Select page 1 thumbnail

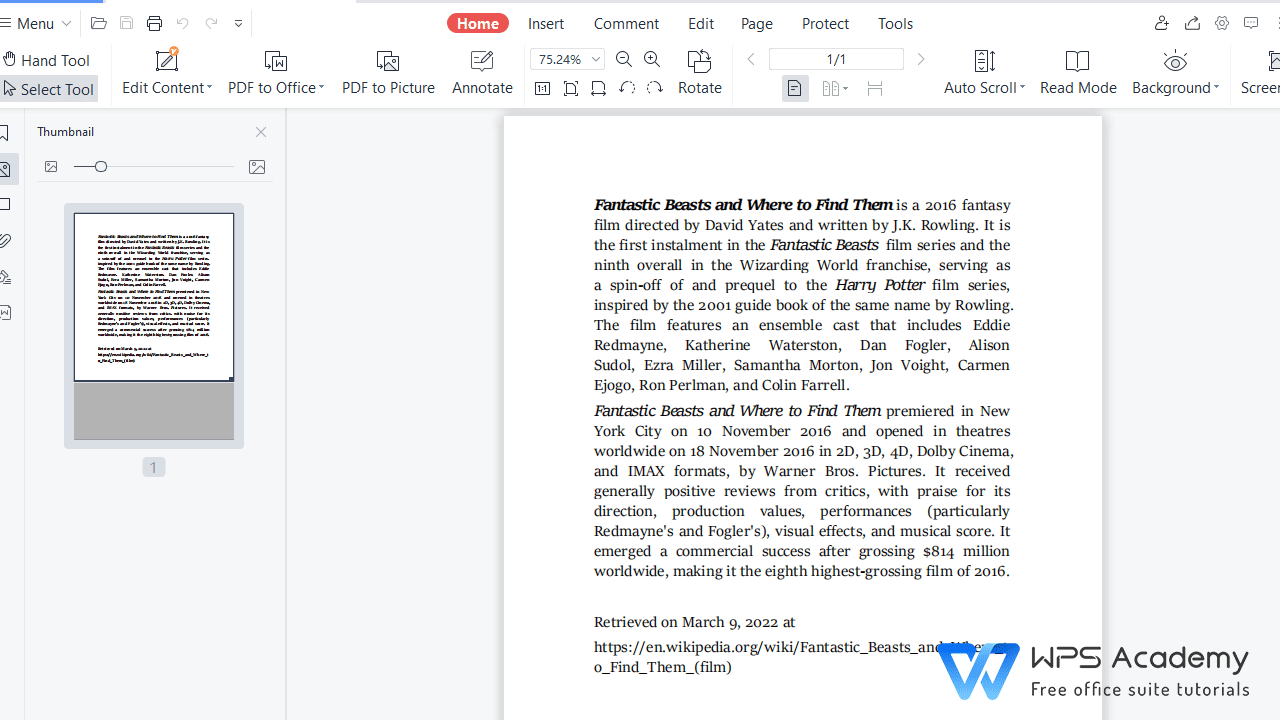[x=154, y=326]
